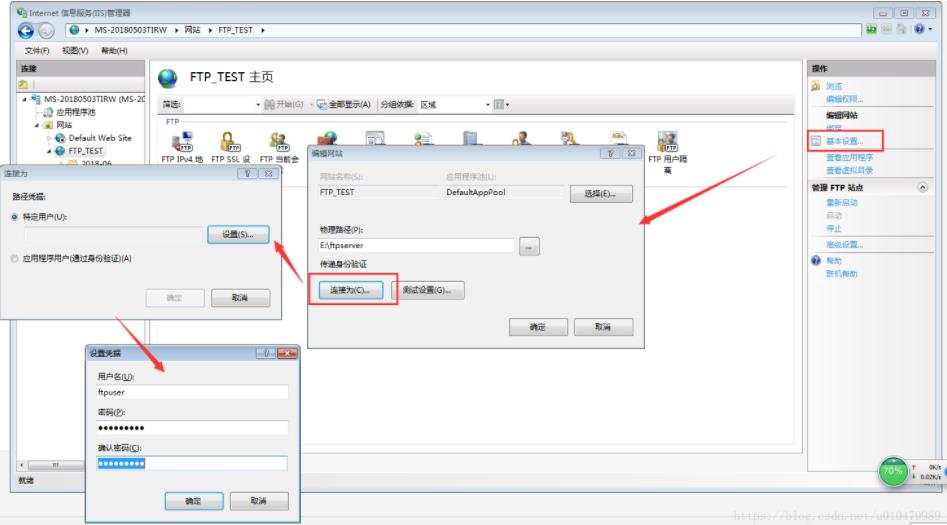Click 网站 in breadcrumb path

coord(192,30)
